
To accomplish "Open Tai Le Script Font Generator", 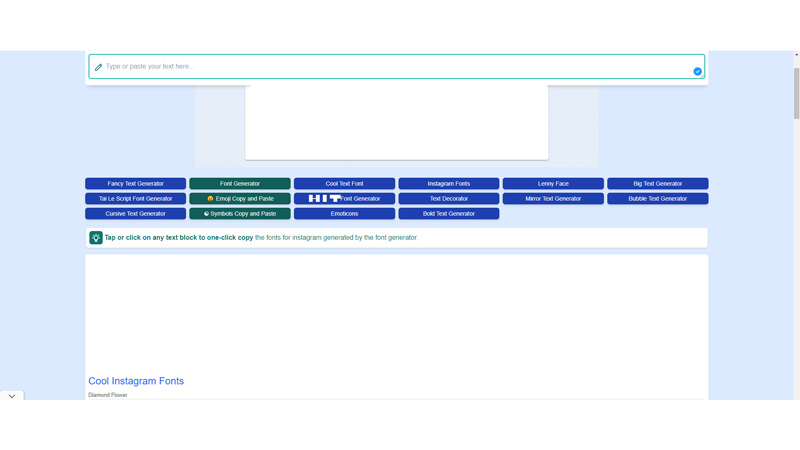I will click(136, 198).
